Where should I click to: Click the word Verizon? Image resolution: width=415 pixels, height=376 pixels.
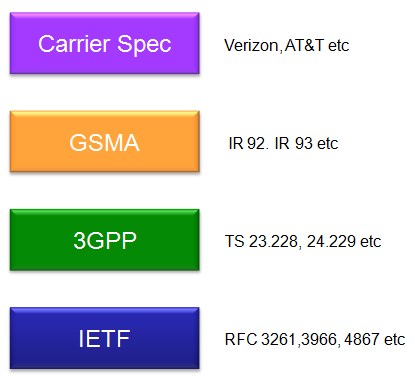pyautogui.click(x=251, y=45)
